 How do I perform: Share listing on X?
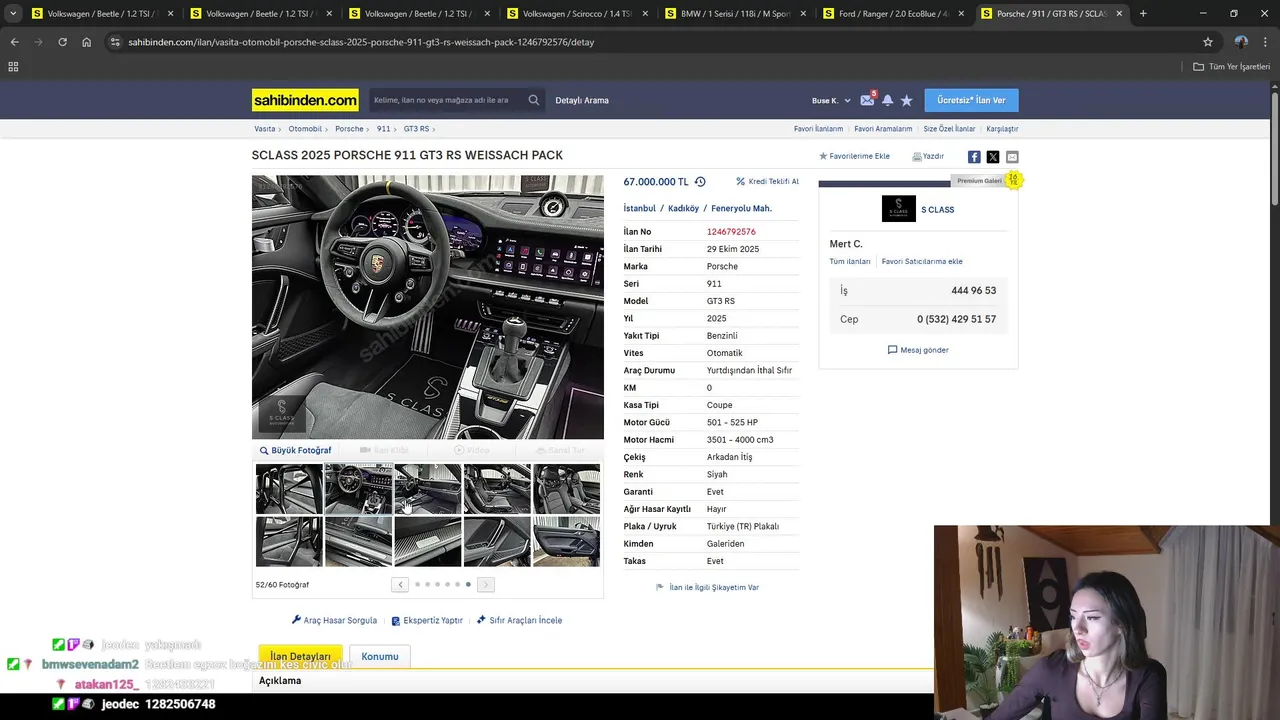click(993, 157)
